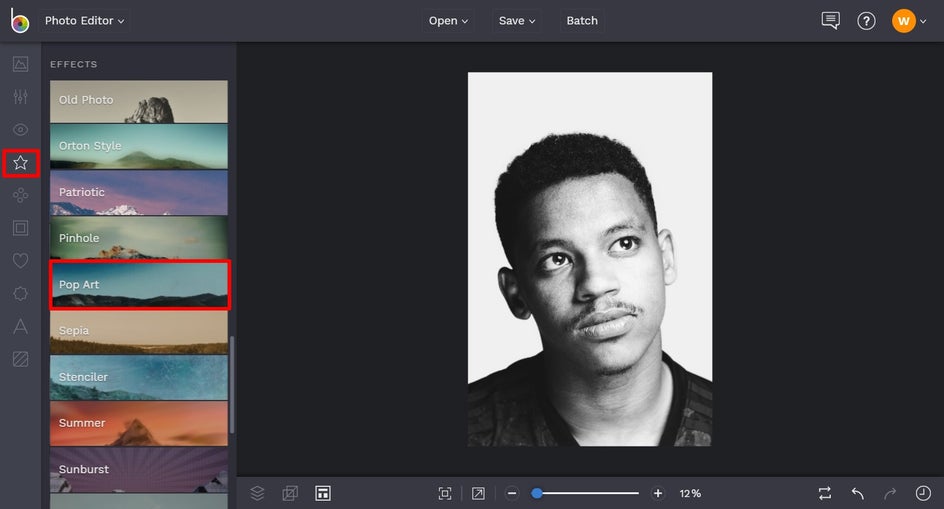944x509 pixels.
Task: Choose the Sepia effect thumbnail
Action: point(139,331)
